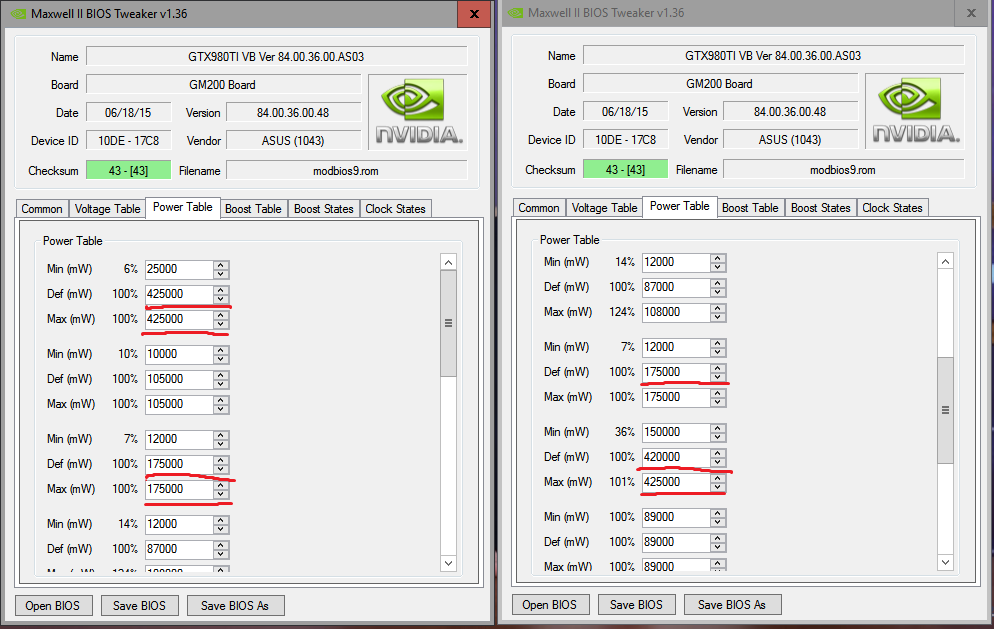Decrease the Def 105000 value in left window

pyautogui.click(x=221, y=383)
